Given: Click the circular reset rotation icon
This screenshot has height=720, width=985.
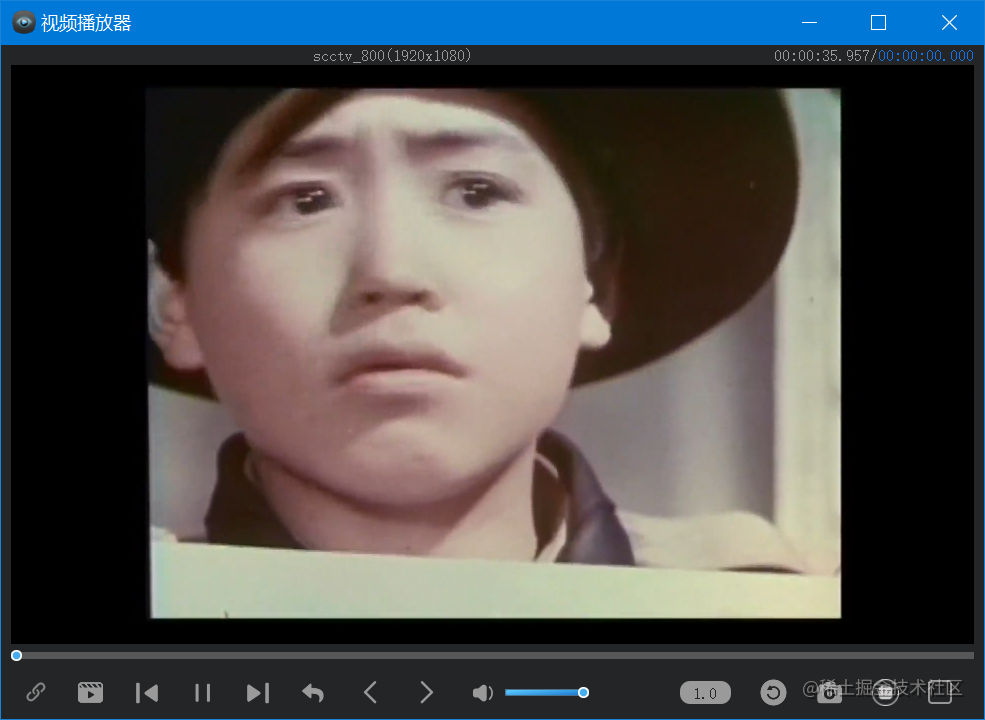Looking at the screenshot, I should pos(773,693).
